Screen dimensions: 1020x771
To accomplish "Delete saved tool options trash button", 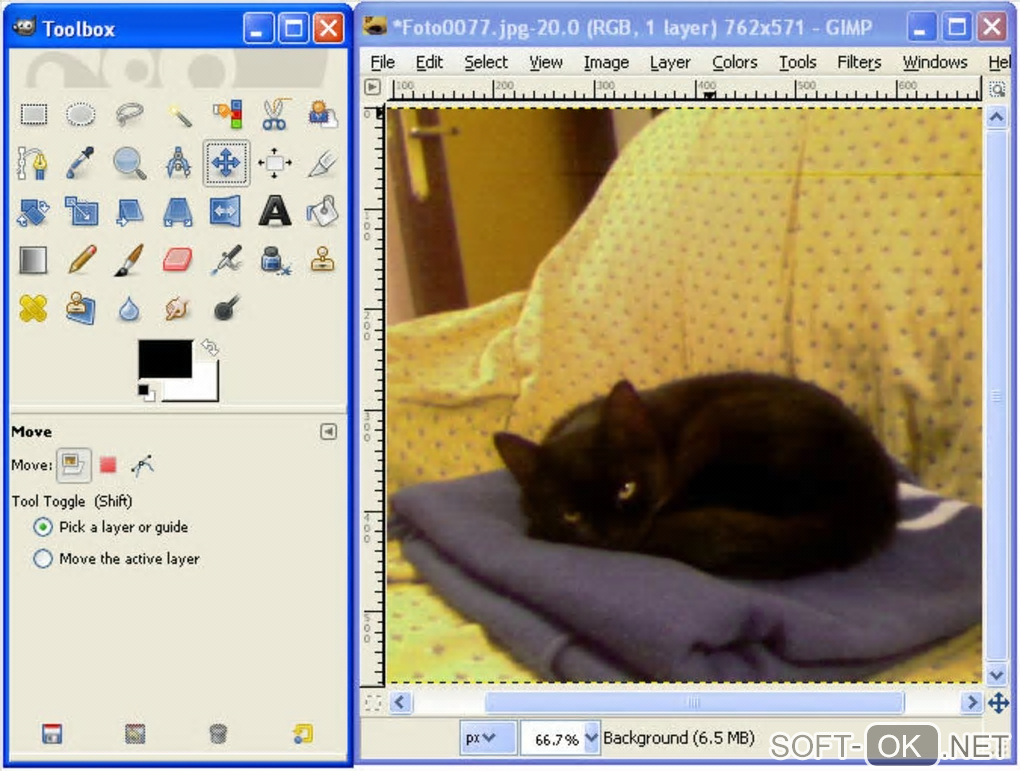I will [x=219, y=734].
